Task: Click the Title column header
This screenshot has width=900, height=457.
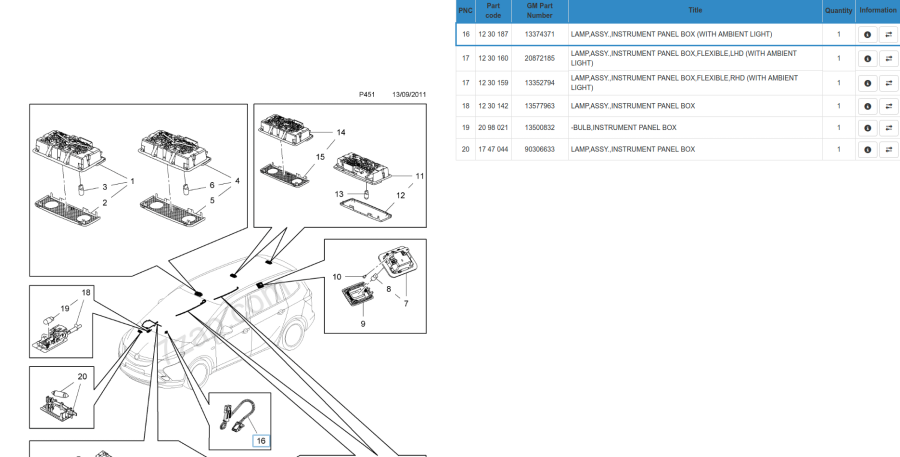Action: point(695,11)
